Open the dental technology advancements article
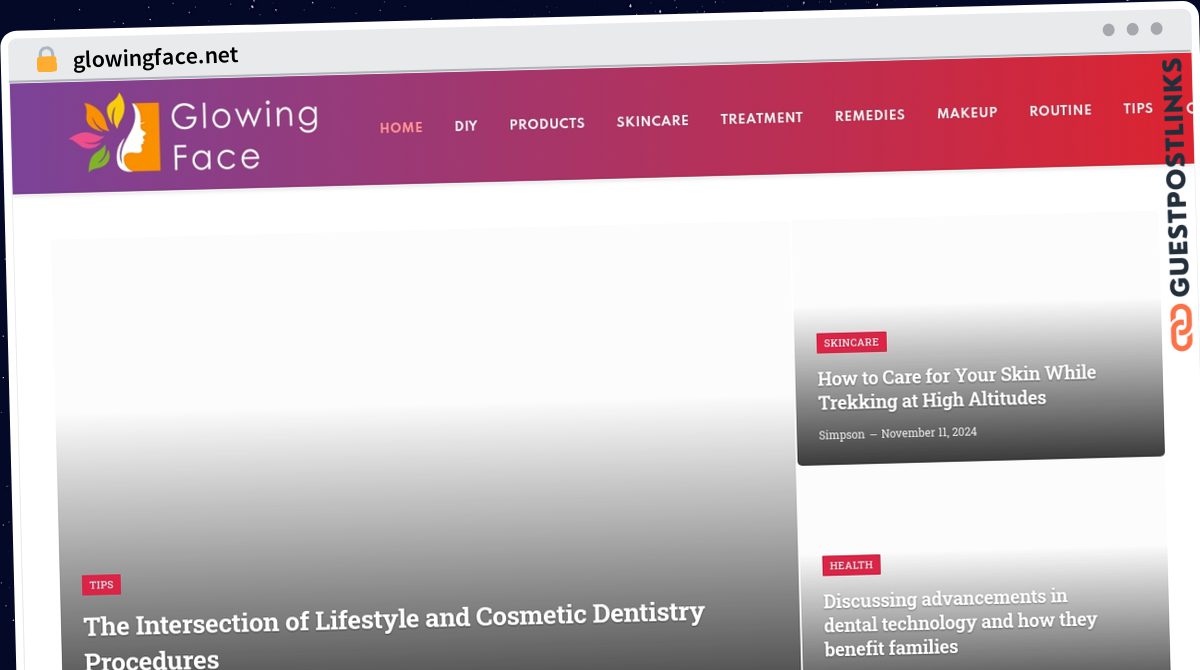Viewport: 1200px width, 670px height. pyautogui.click(x=960, y=622)
